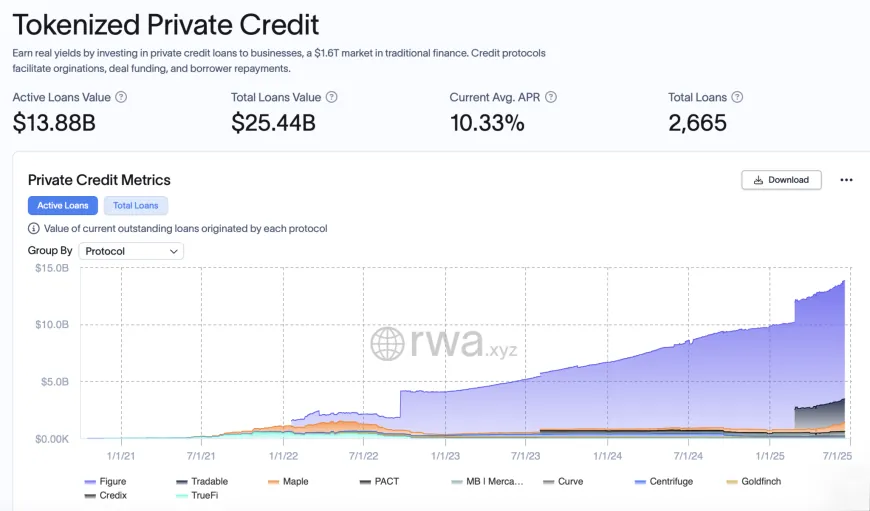870x511 pixels.
Task: Expand Group By dropdown chevron arrow
Action: [x=174, y=251]
